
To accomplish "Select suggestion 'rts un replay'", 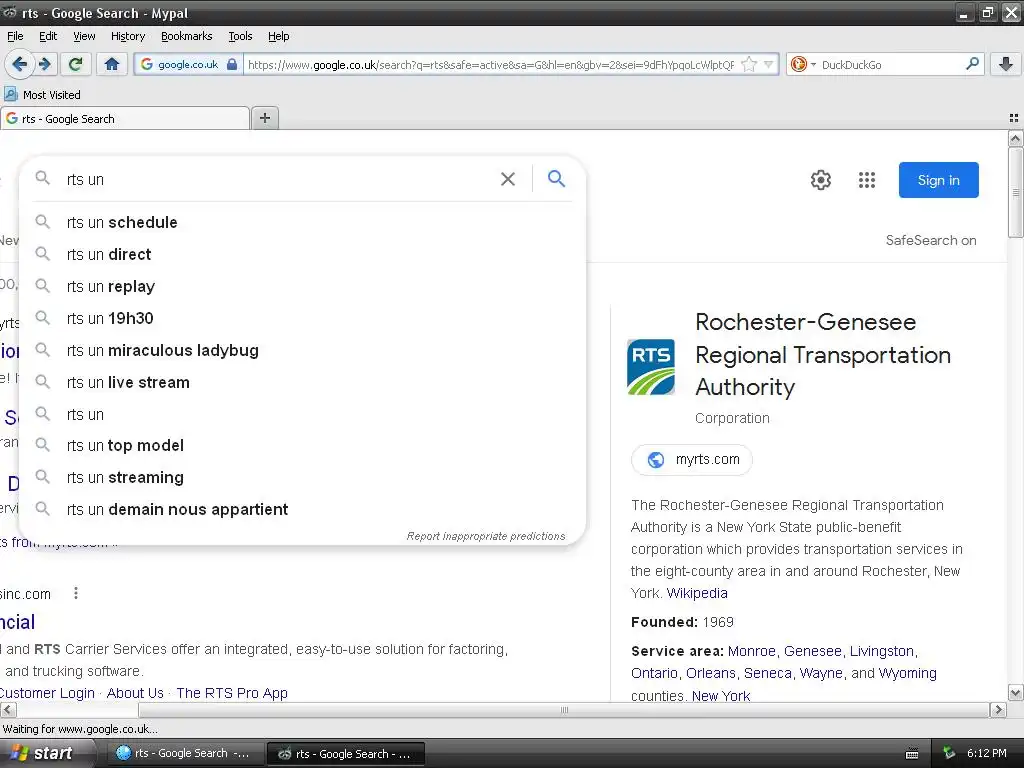I will (x=303, y=286).
